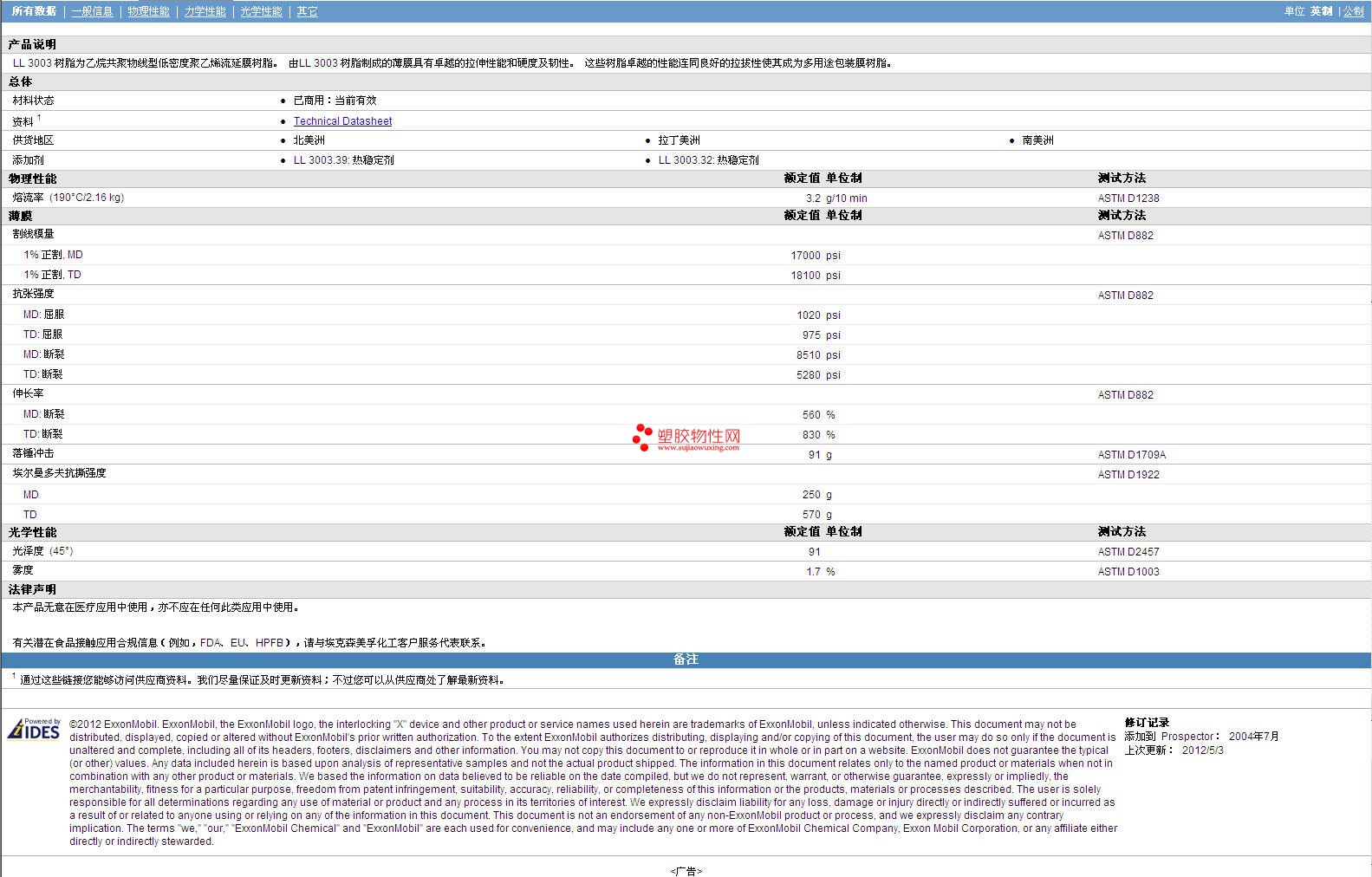Click the LL 3003.39 热稳定剂 additive entry
This screenshot has height=877, width=1372.
click(x=343, y=160)
